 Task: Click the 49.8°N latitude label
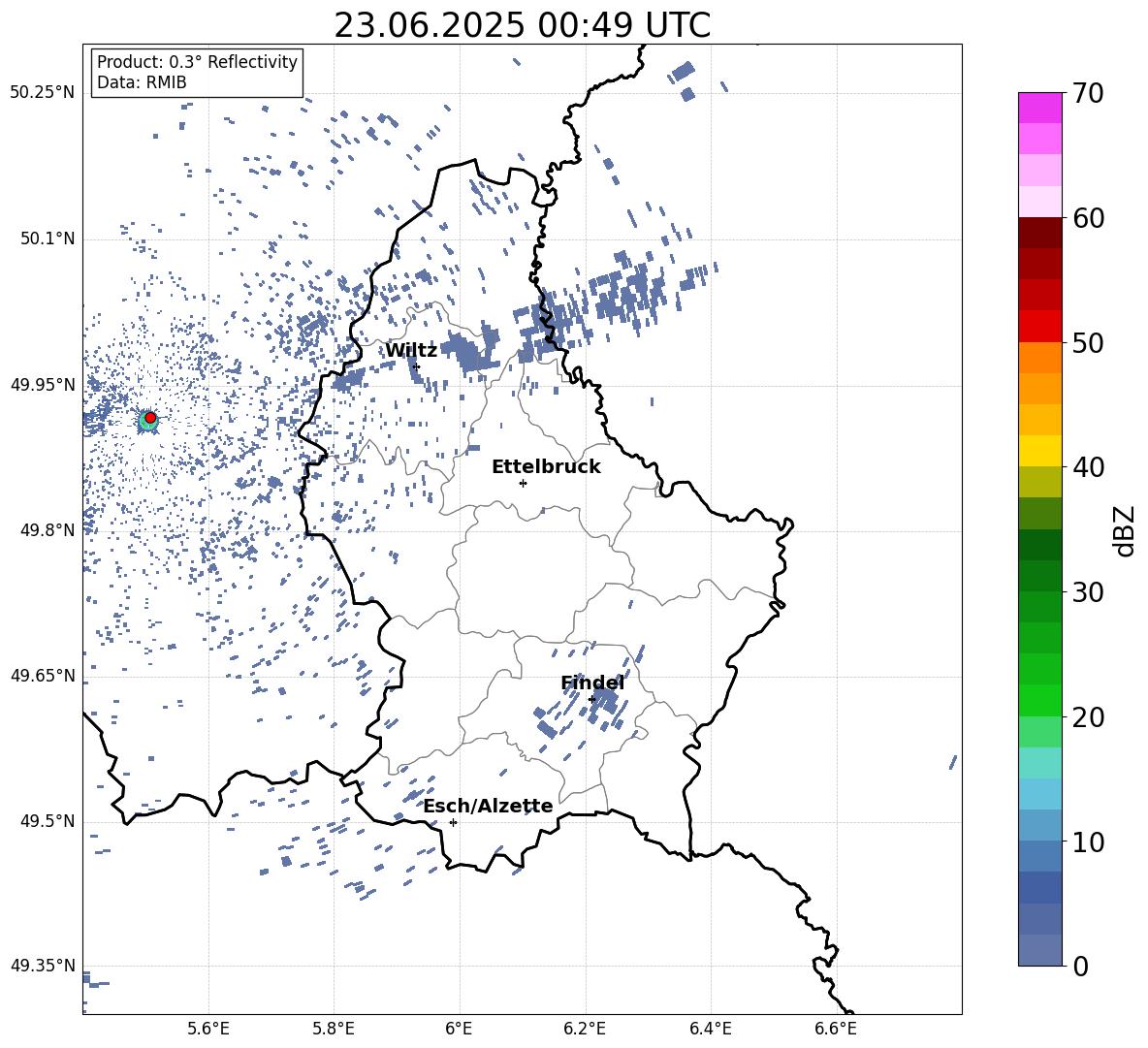click(x=47, y=530)
